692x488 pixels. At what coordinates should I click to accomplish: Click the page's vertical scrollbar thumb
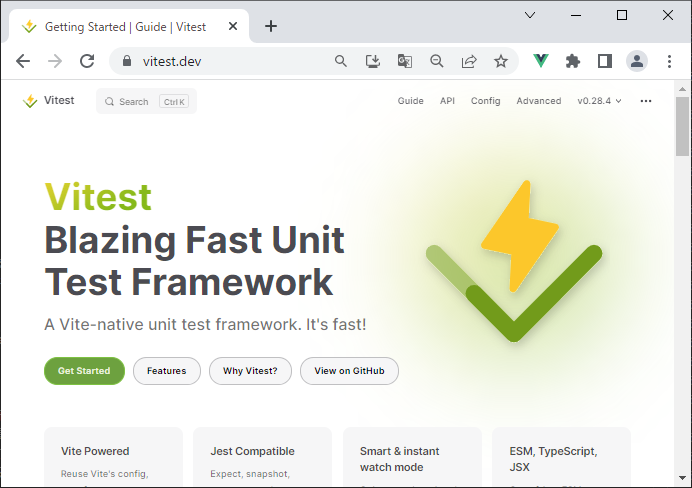coord(682,126)
